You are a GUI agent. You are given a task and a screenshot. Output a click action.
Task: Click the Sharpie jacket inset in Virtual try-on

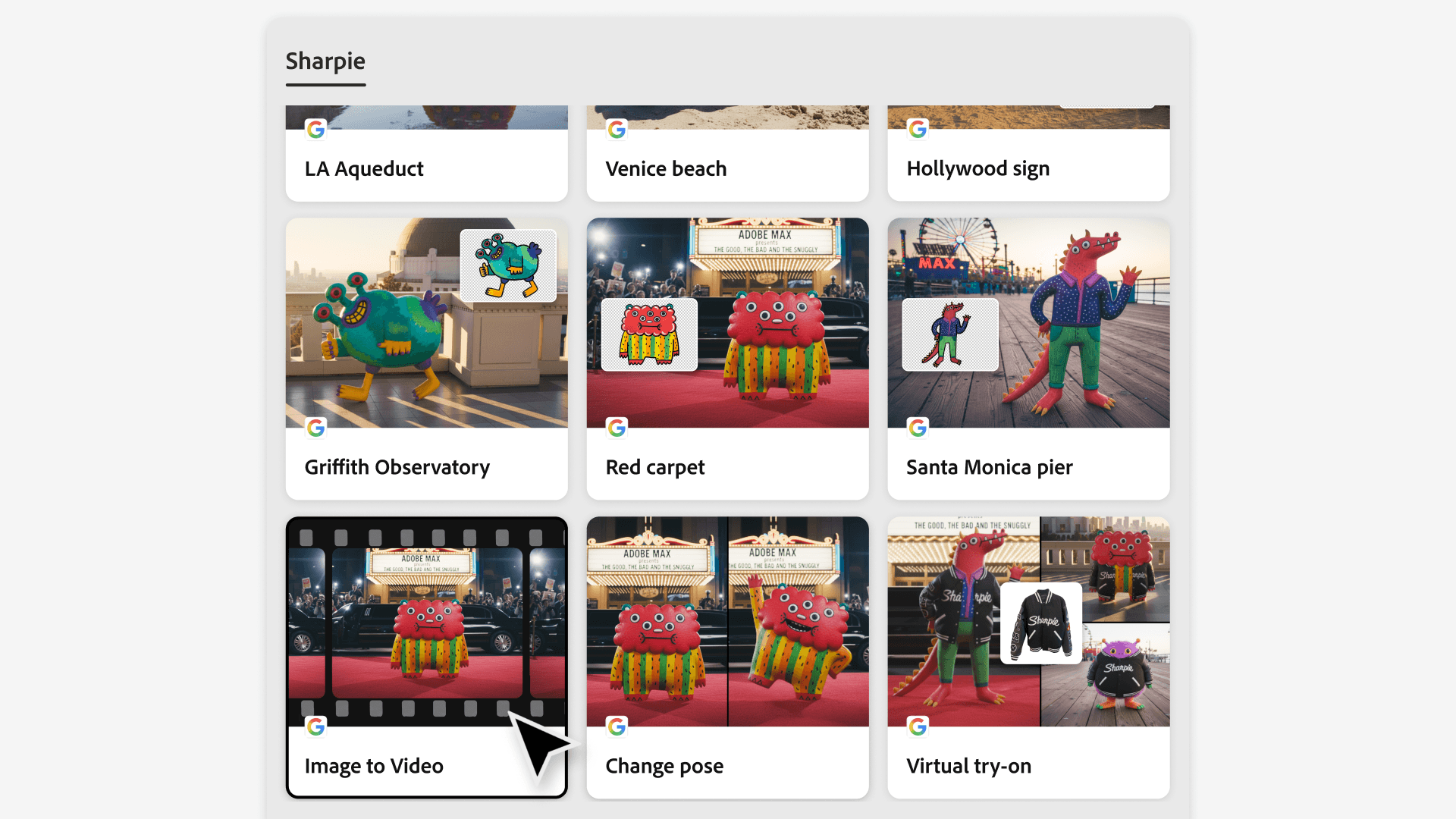coord(1041,623)
